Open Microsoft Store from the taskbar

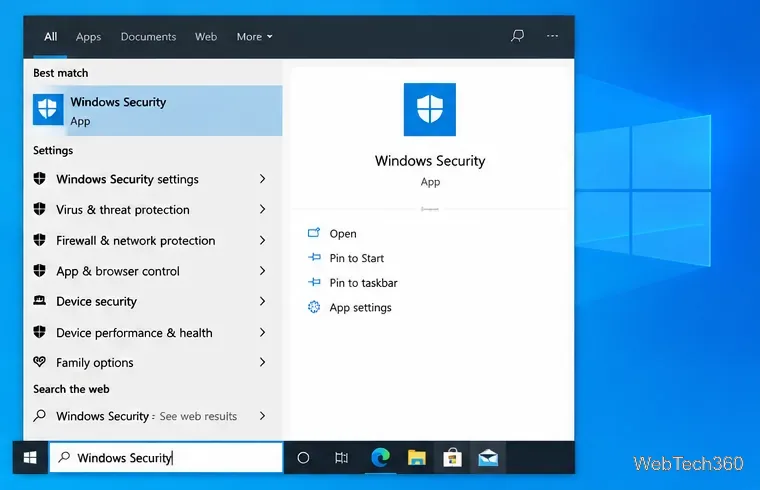point(452,458)
